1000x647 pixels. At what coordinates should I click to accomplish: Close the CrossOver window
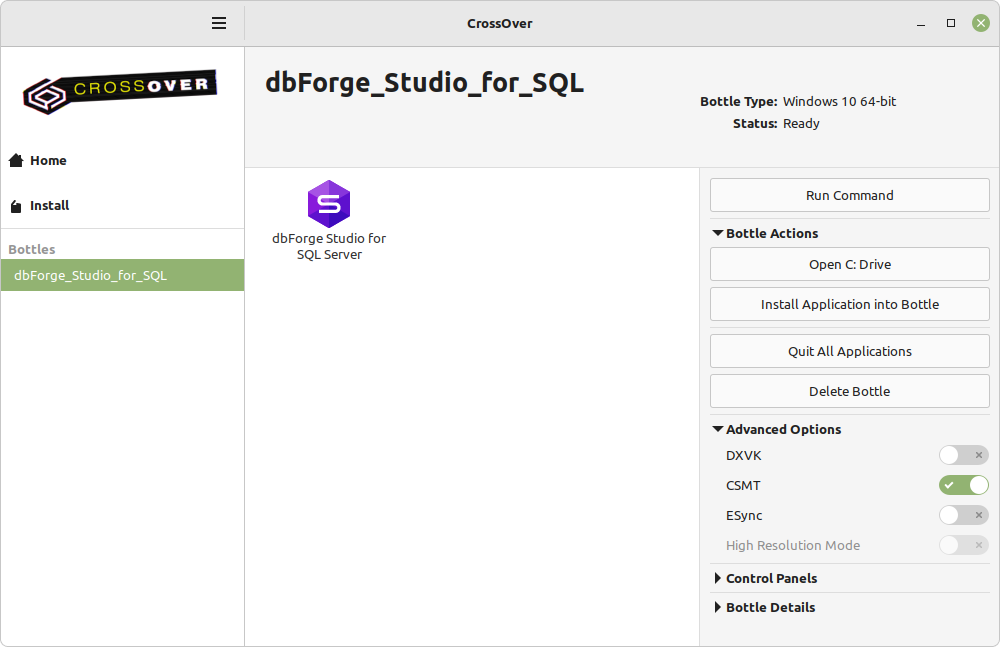(981, 23)
